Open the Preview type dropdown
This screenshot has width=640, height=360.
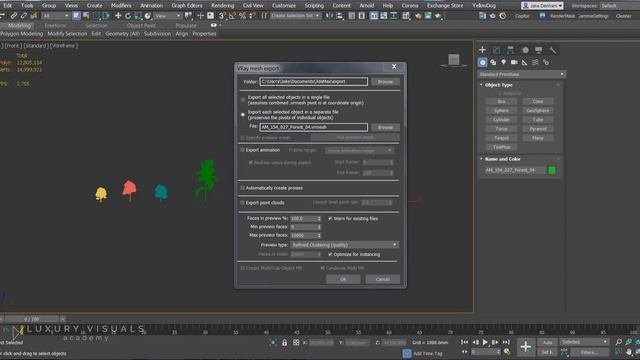point(344,245)
